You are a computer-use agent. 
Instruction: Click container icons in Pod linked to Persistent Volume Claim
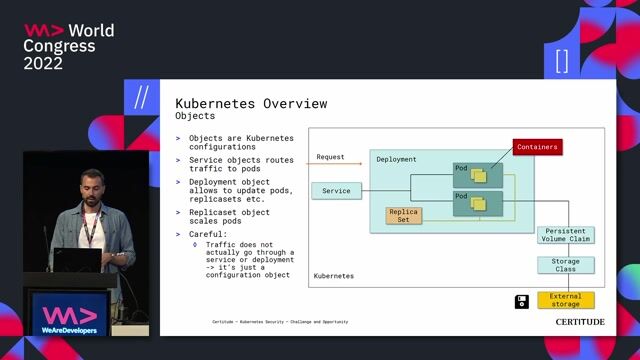pos(478,204)
